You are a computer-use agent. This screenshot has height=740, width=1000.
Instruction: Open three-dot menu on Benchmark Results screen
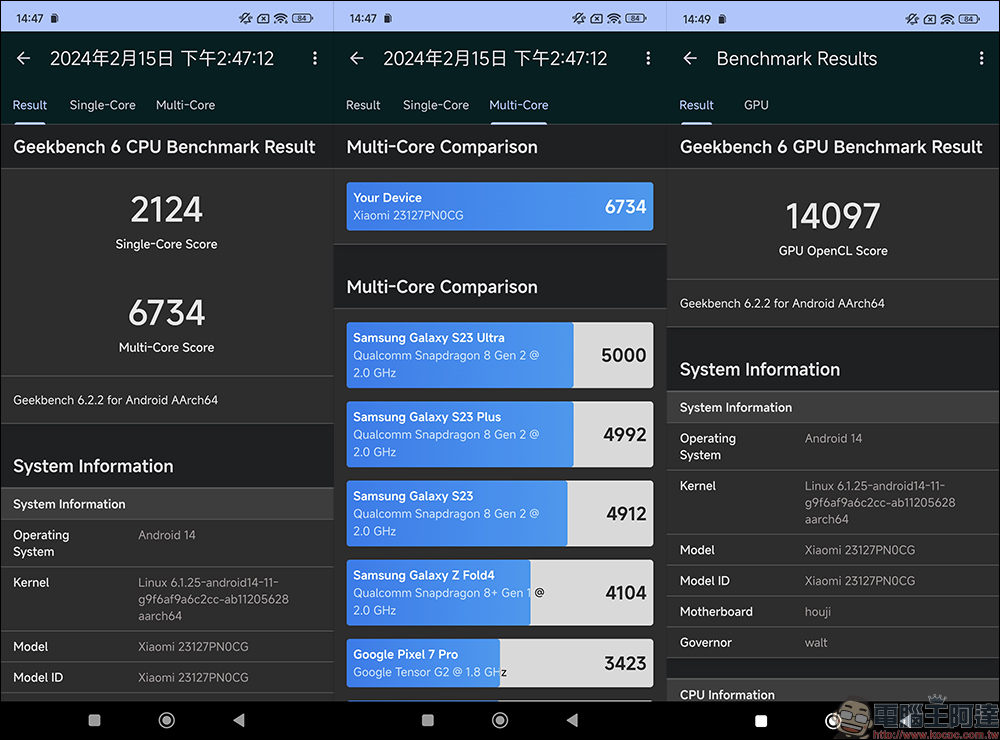click(x=981, y=59)
